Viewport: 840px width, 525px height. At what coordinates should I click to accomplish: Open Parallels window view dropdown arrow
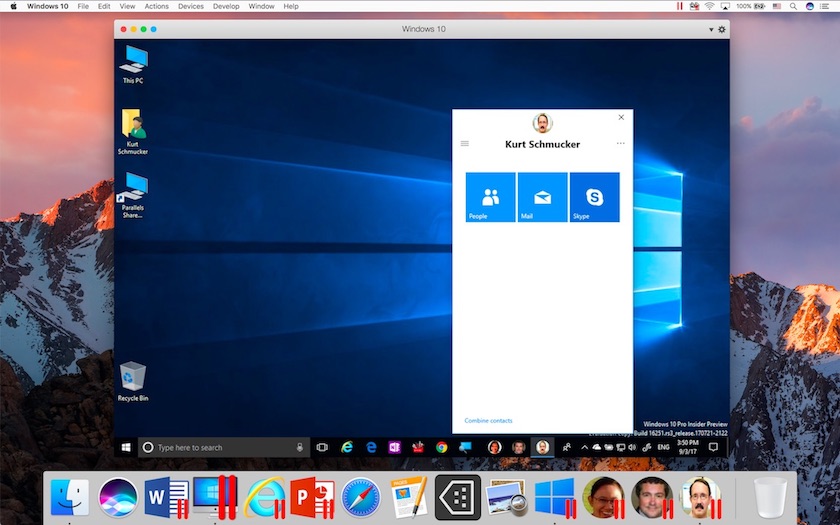click(711, 29)
